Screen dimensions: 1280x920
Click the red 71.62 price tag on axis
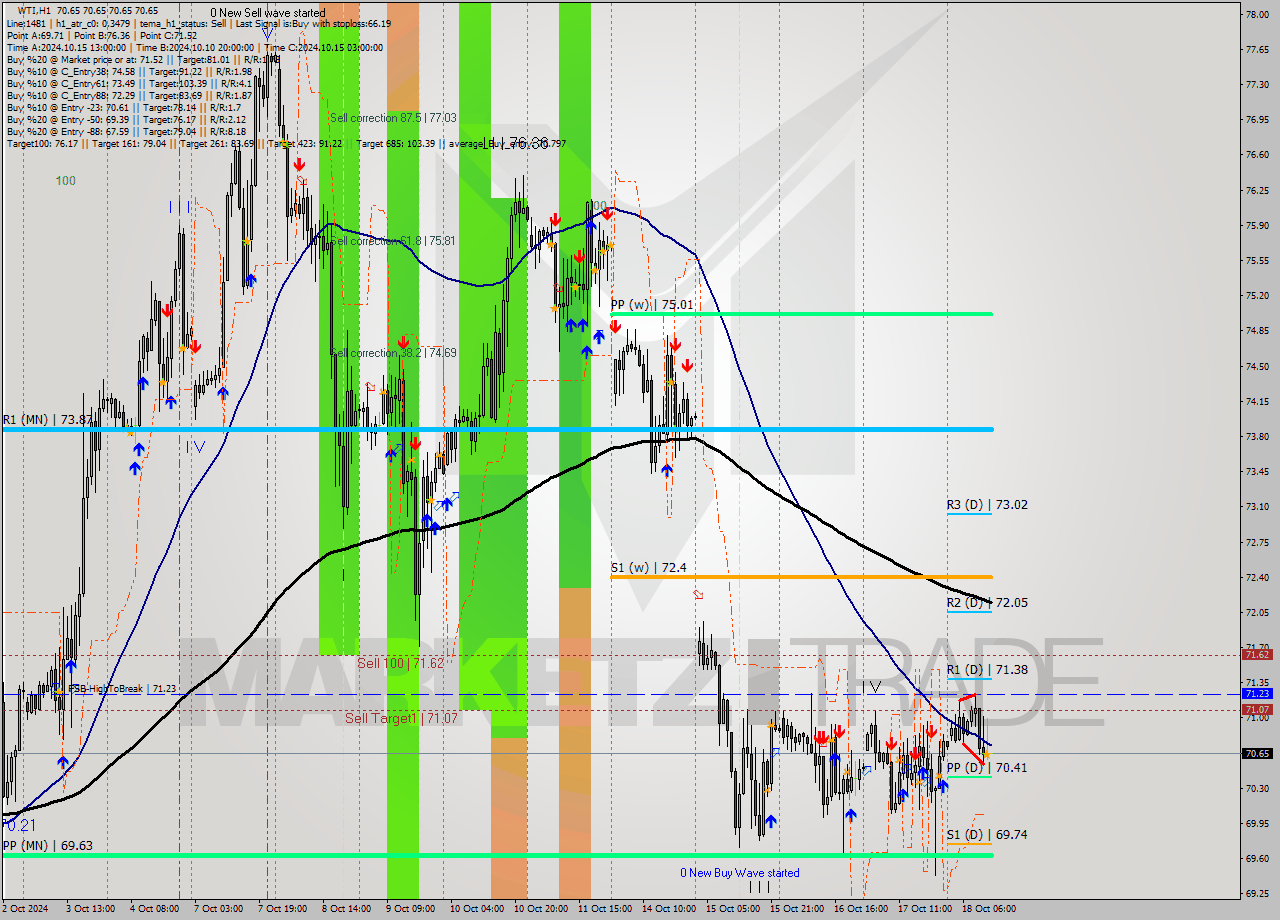click(x=1257, y=655)
